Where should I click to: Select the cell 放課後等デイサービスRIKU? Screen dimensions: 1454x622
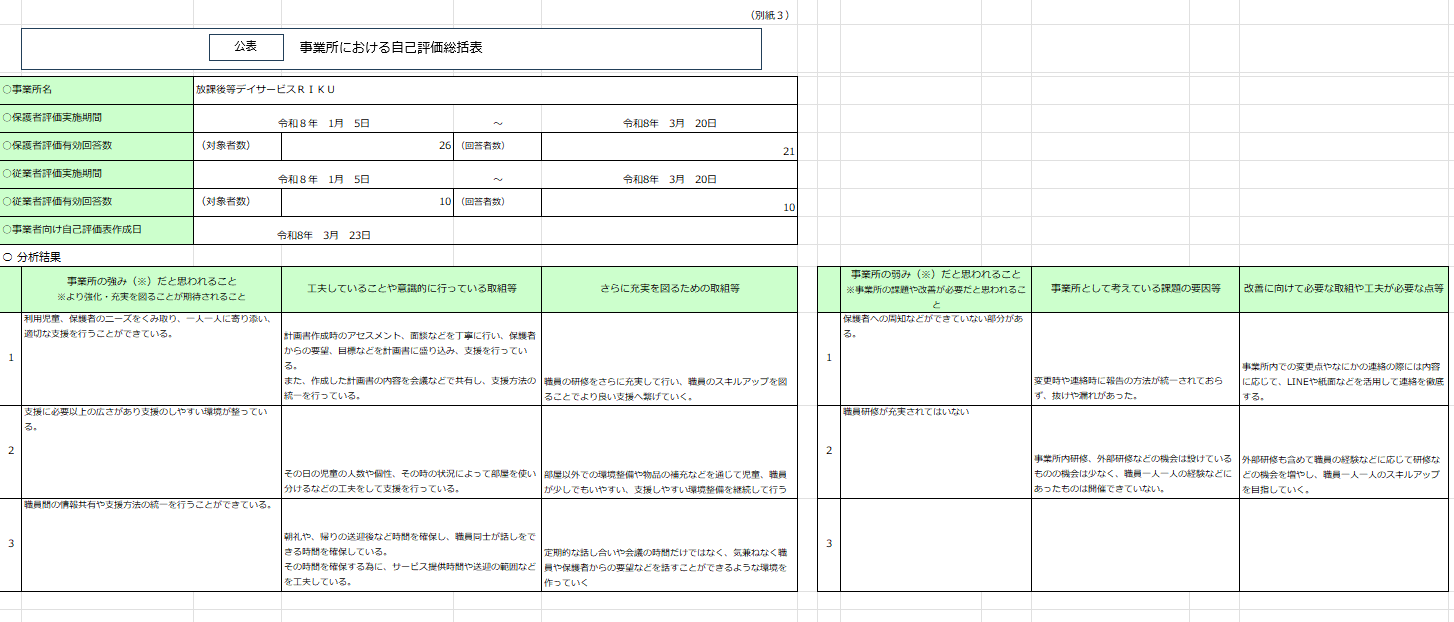(495, 90)
